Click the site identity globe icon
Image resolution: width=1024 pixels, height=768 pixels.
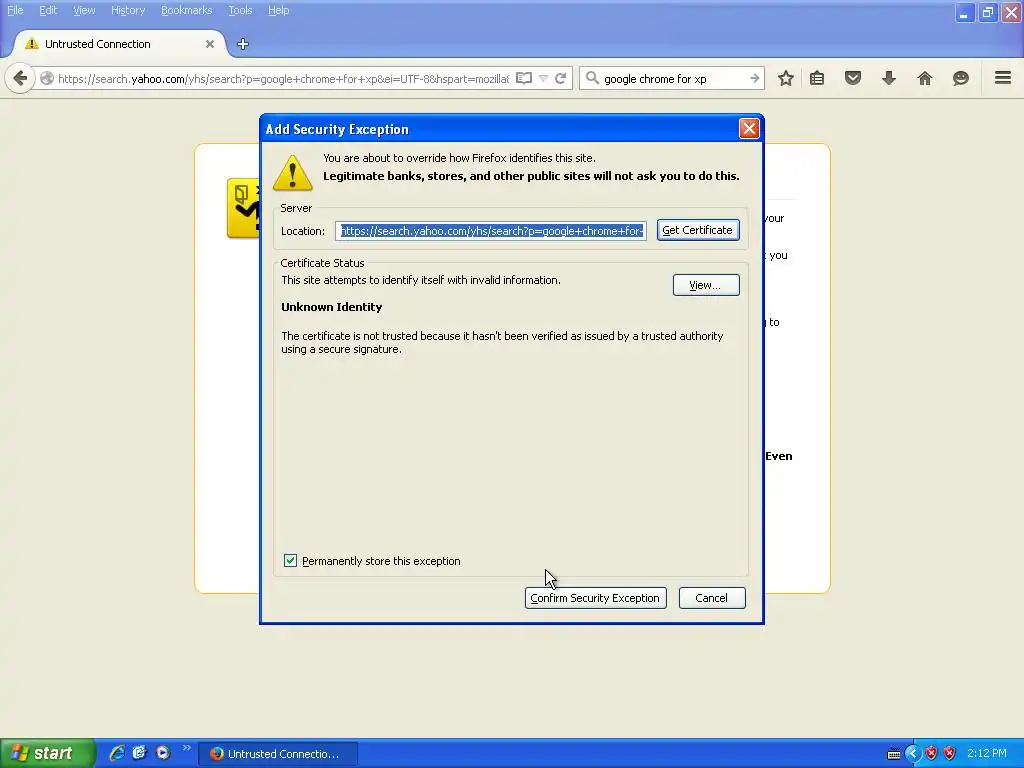tap(46, 78)
